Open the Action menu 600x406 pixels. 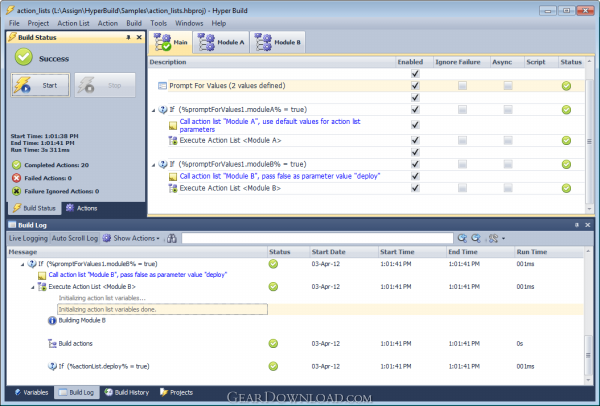[108, 23]
